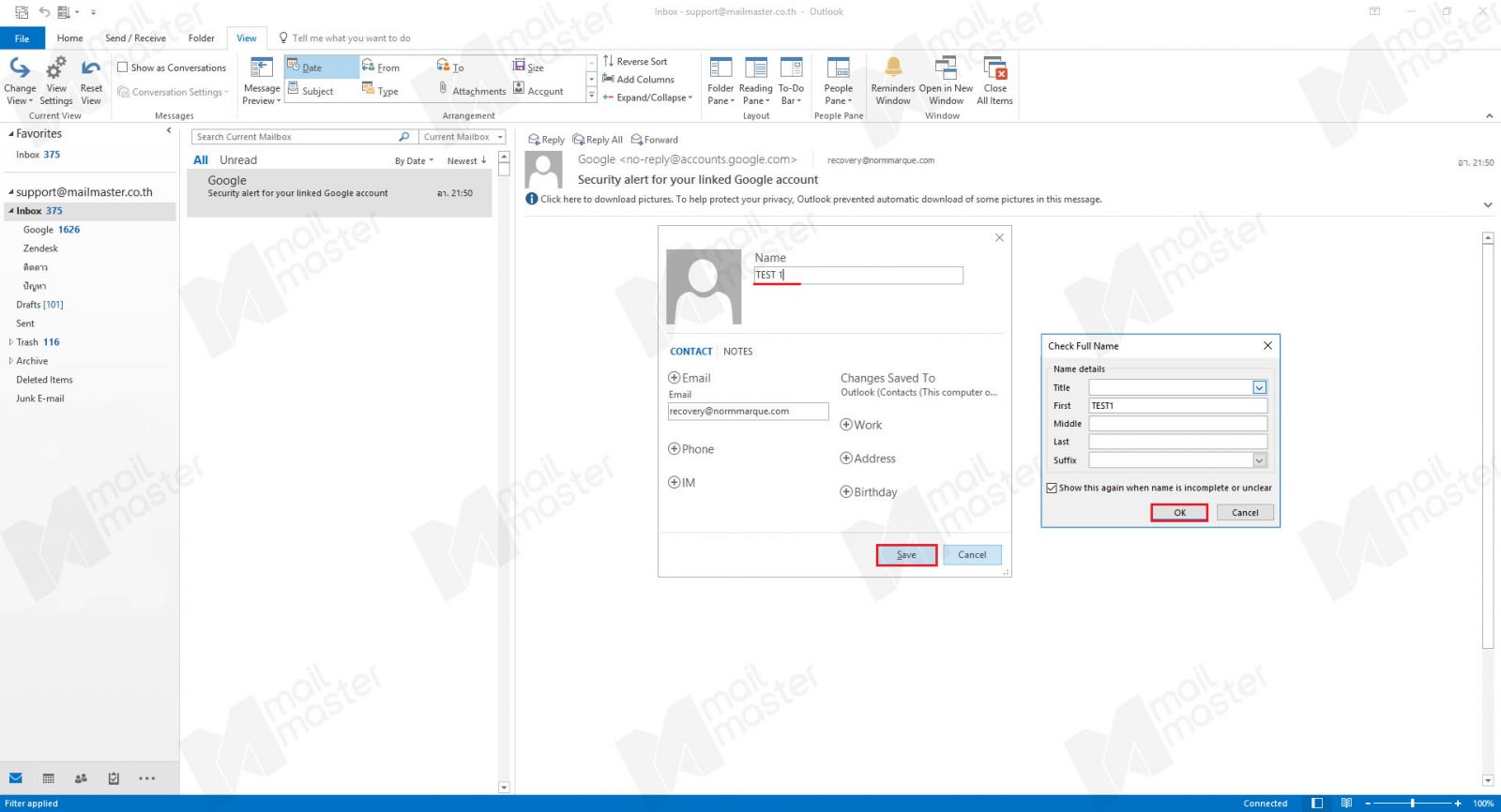Open the Home ribbon tab

(69, 38)
